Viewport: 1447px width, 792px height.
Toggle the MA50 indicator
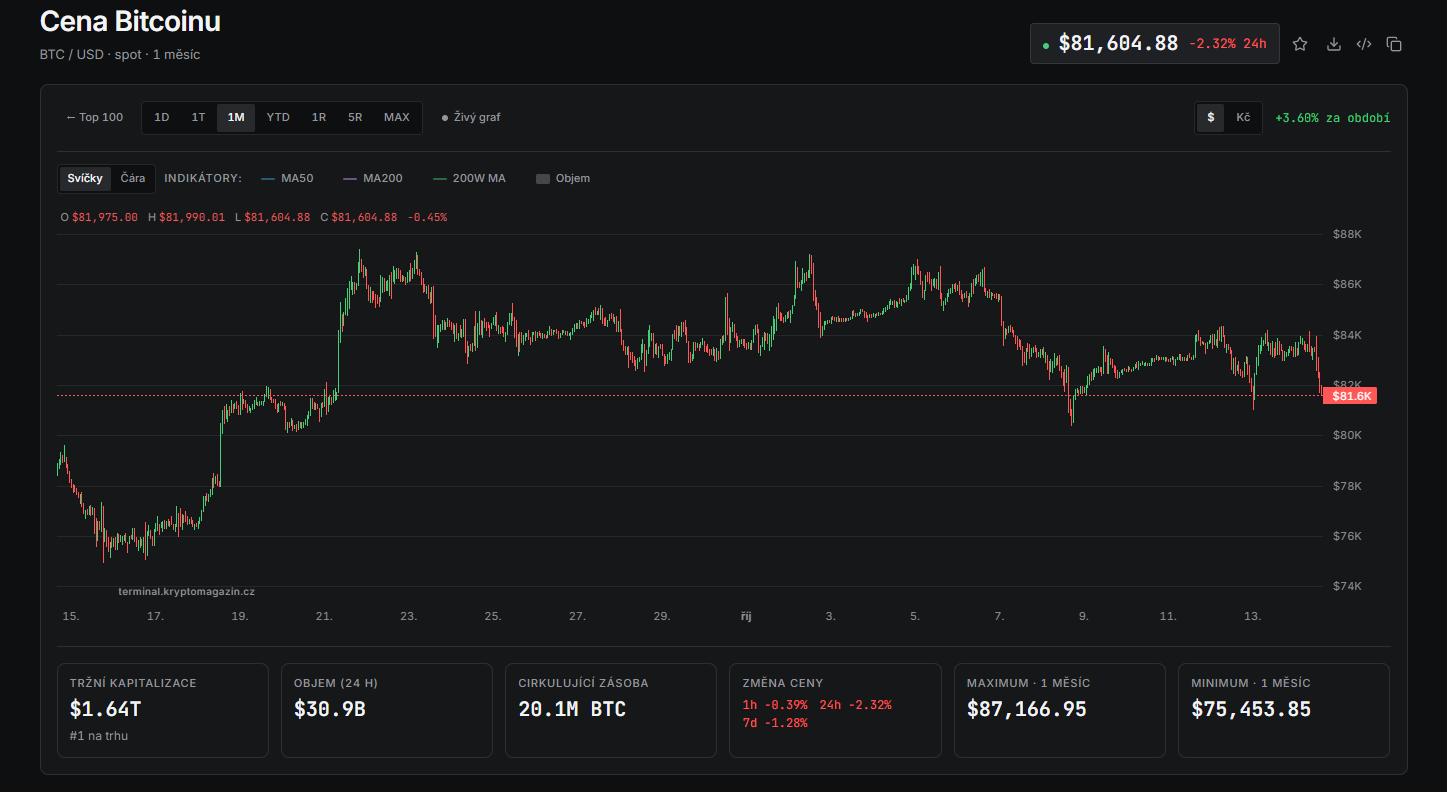pos(287,178)
